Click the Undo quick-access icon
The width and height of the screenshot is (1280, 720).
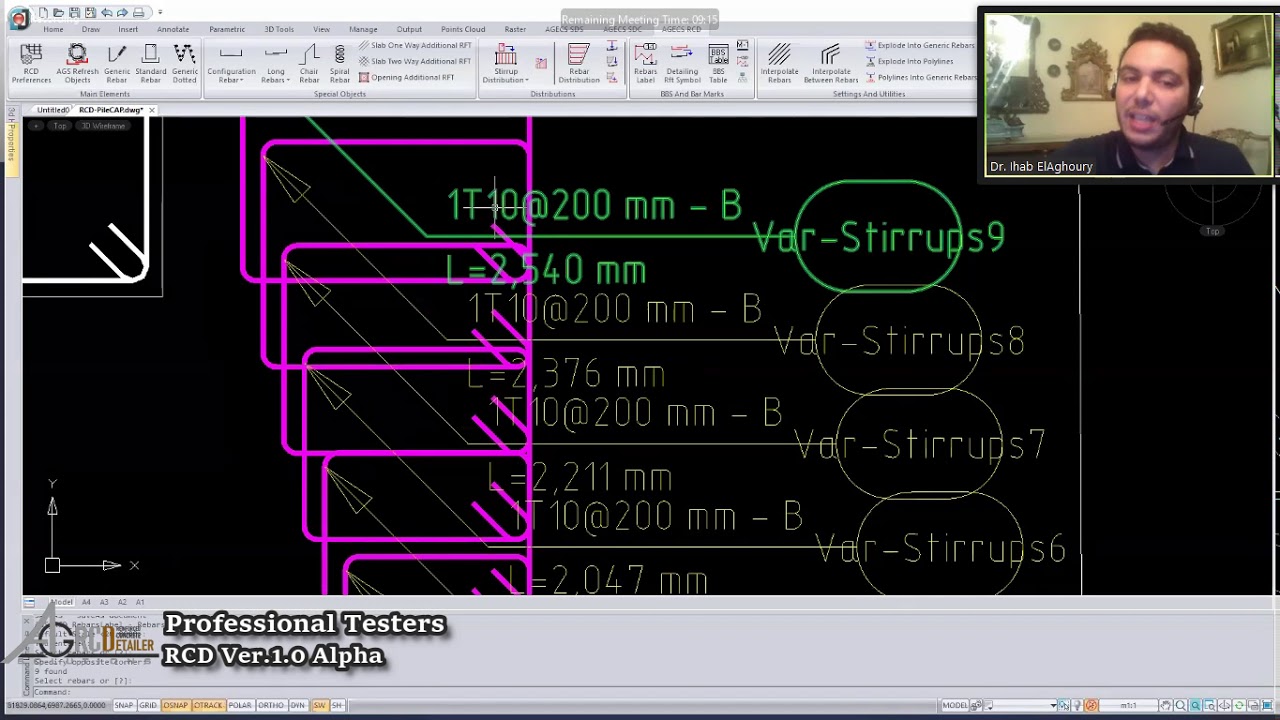coord(106,13)
